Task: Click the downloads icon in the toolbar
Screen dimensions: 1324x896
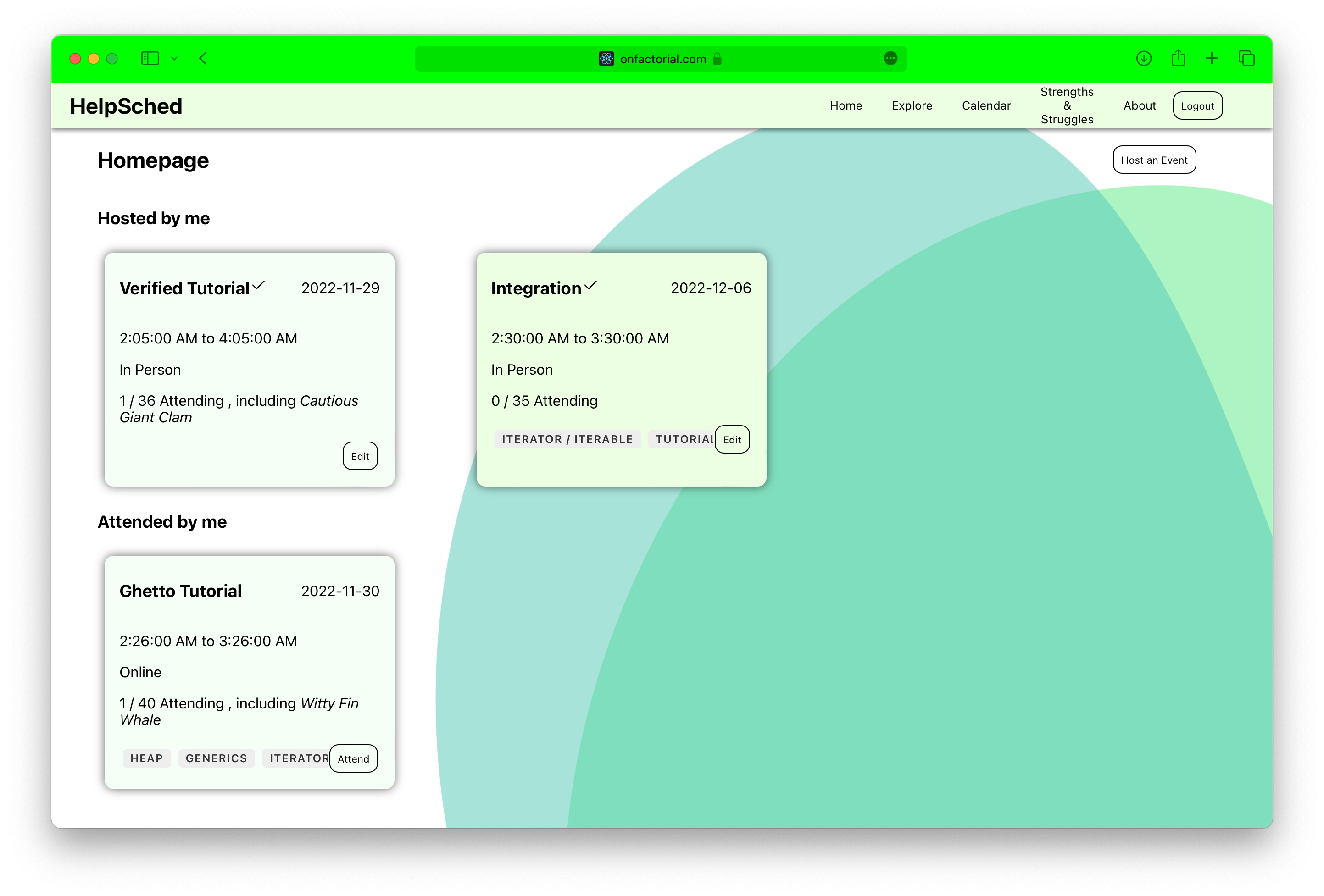Action: point(1144,58)
